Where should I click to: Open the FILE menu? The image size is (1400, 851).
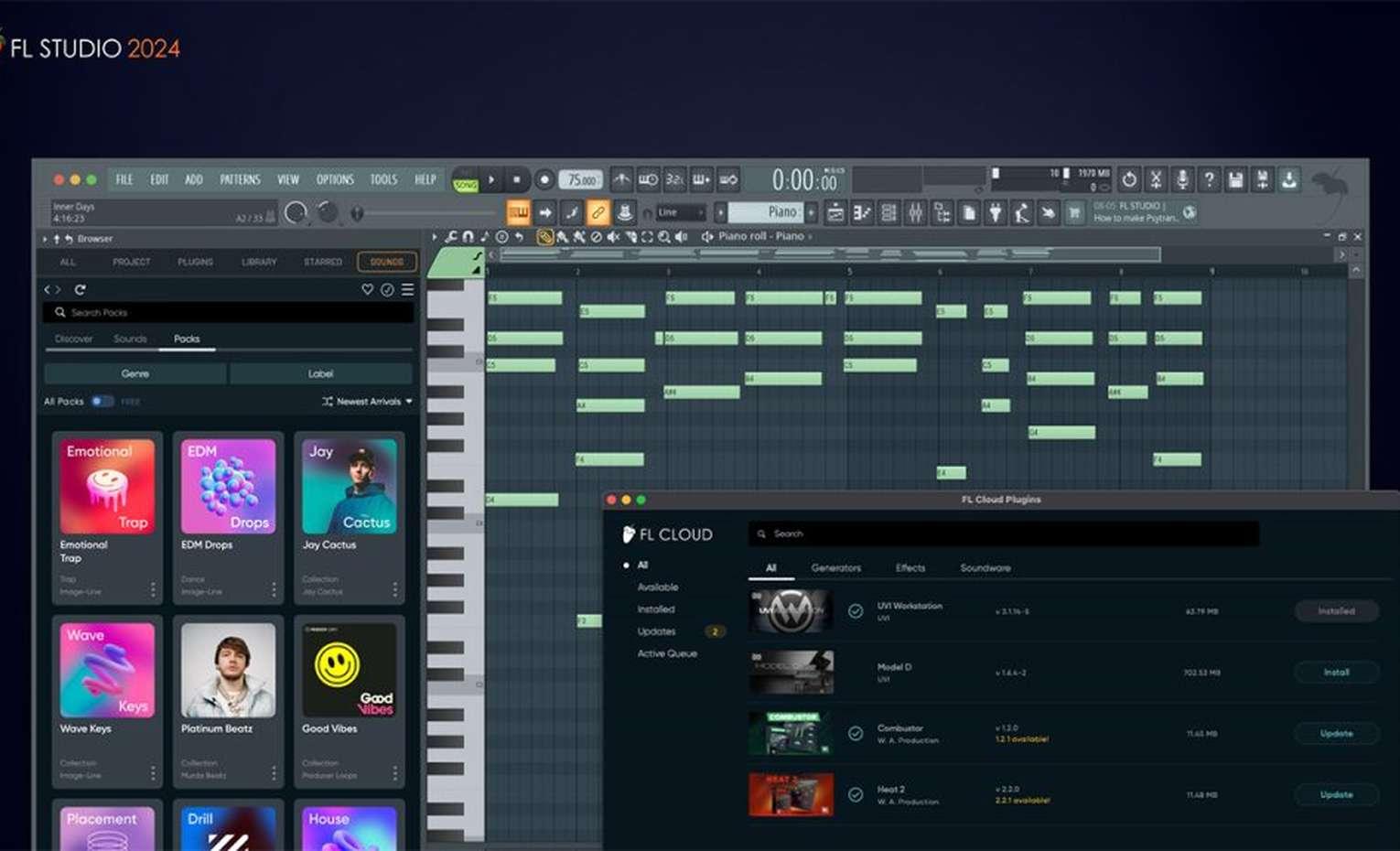(x=124, y=179)
